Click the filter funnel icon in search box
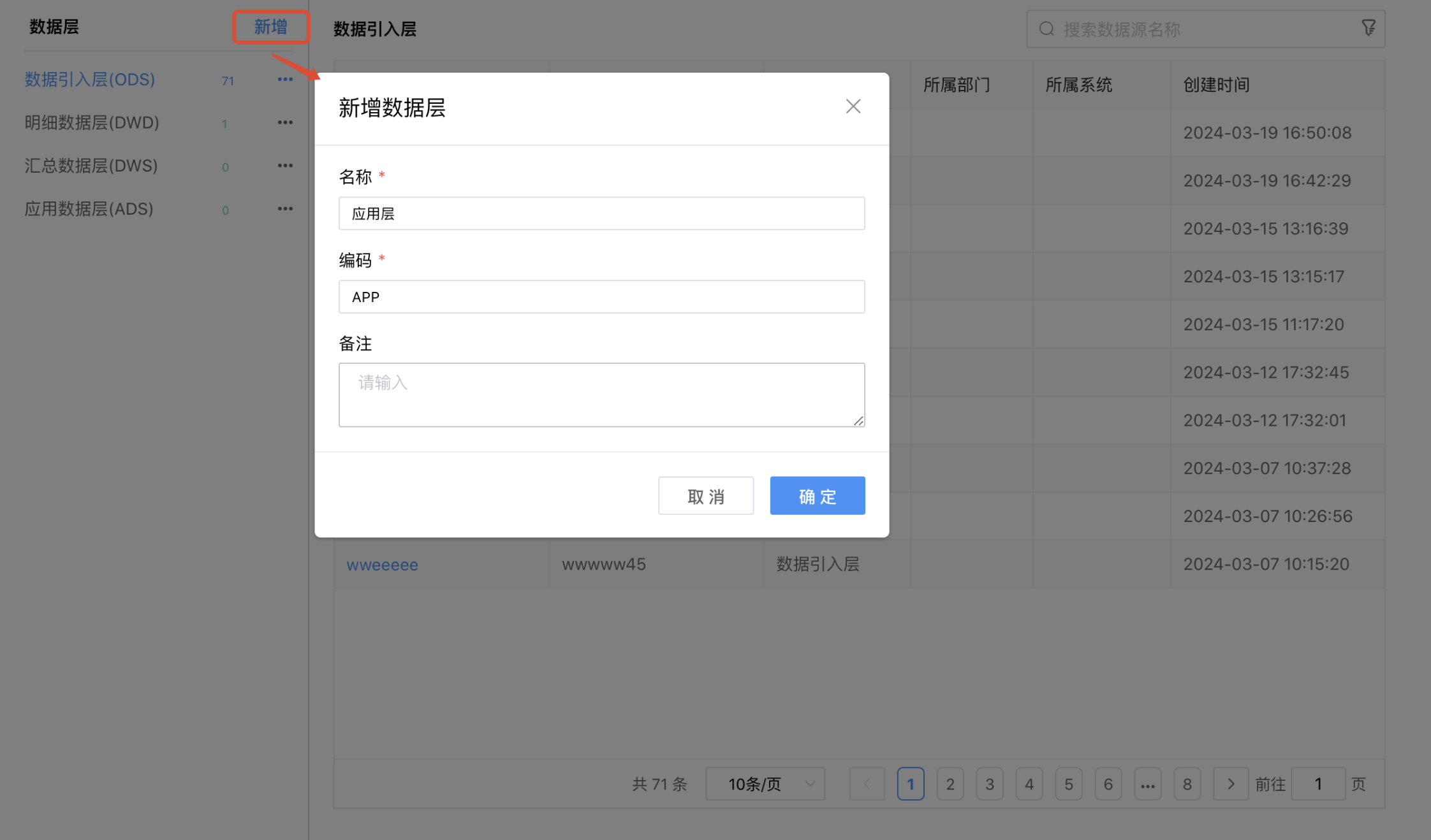Screen dimensions: 1431x840 pos(1368,28)
